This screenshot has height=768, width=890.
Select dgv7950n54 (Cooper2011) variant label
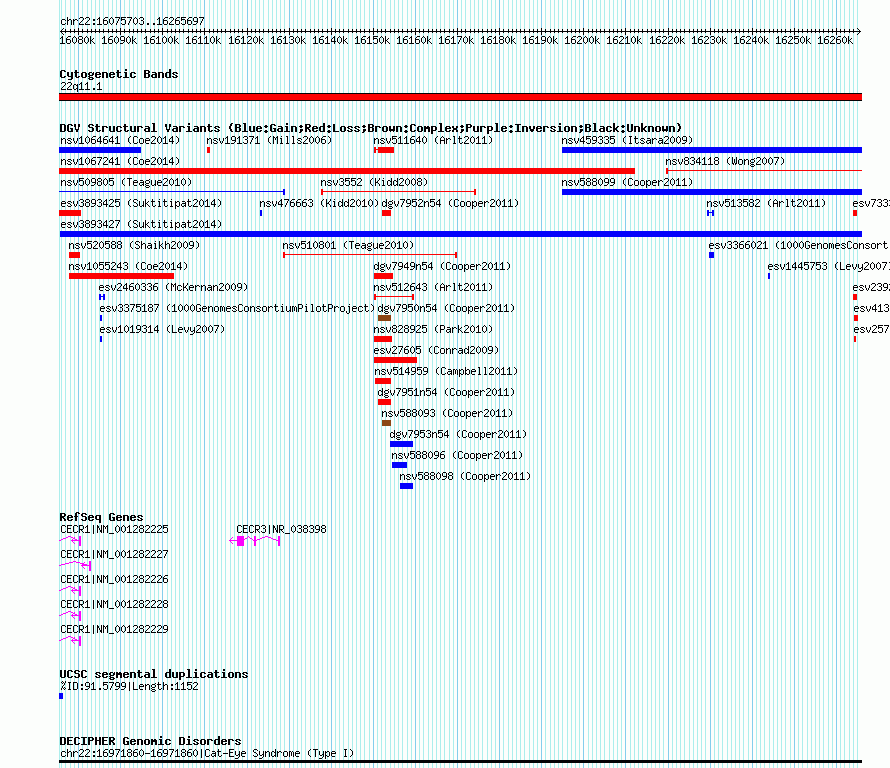point(446,308)
